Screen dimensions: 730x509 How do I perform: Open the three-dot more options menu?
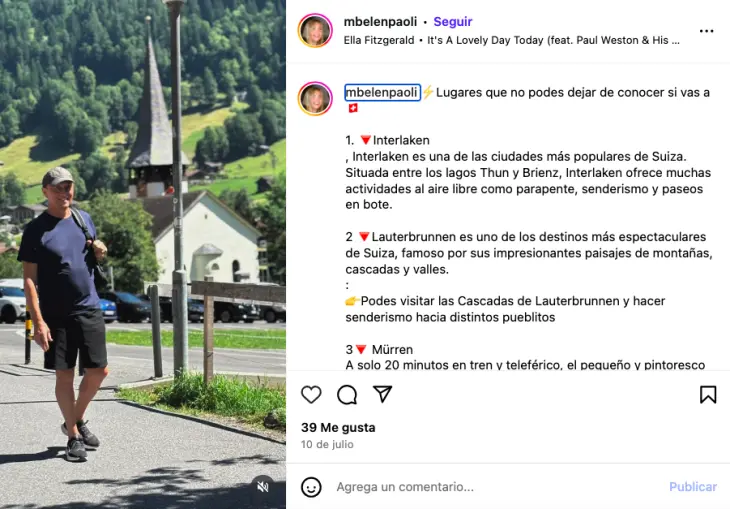[706, 31]
